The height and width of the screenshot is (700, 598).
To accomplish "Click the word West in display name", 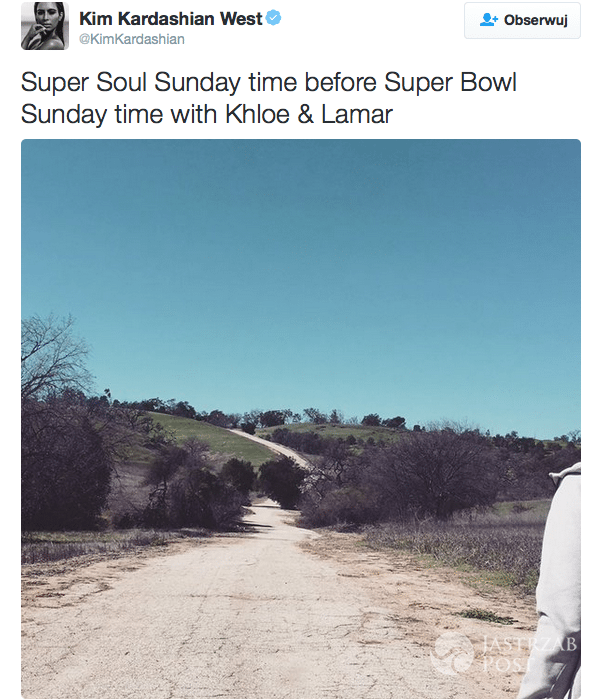I will pyautogui.click(x=241, y=19).
